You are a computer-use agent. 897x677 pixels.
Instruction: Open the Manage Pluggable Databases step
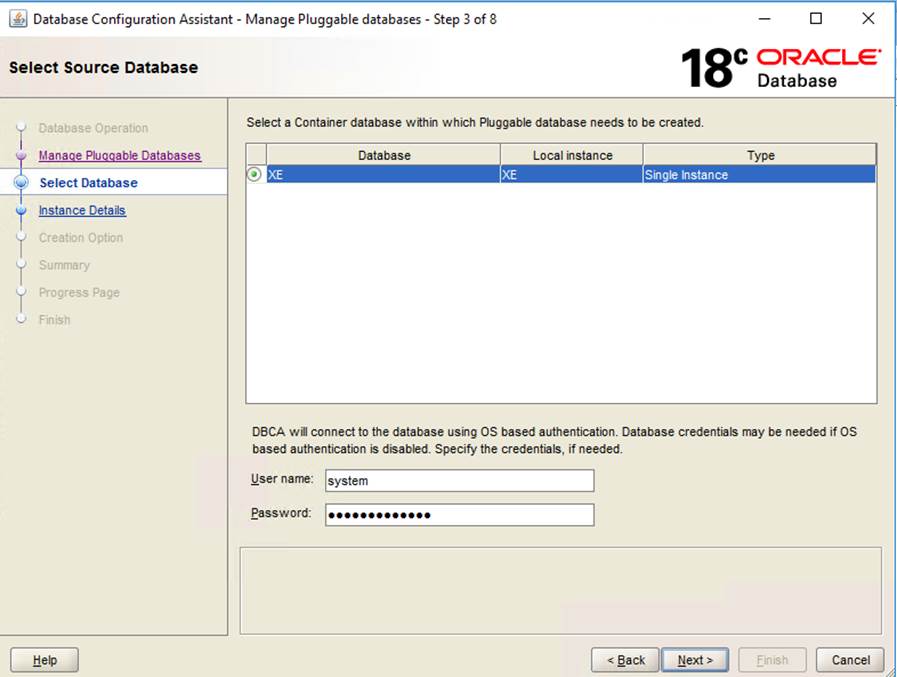120,156
